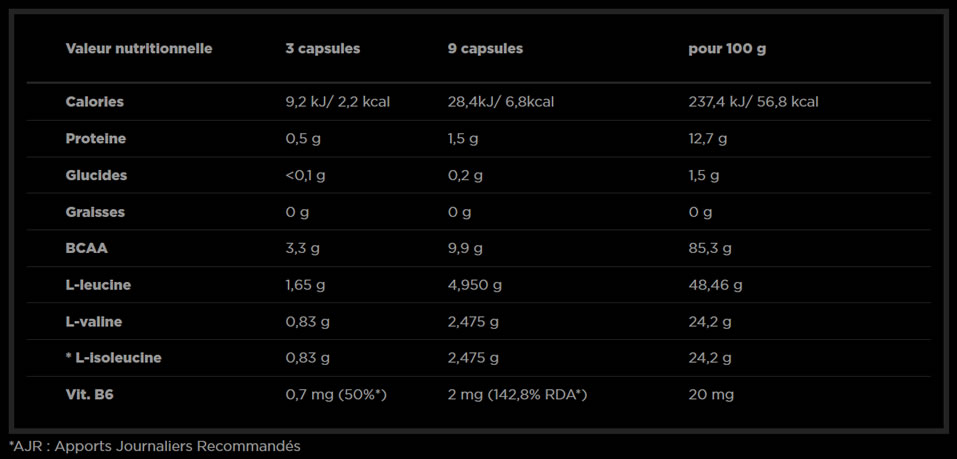The height and width of the screenshot is (459, 957).
Task: Select the '3 capsules' column header
Action: point(322,49)
